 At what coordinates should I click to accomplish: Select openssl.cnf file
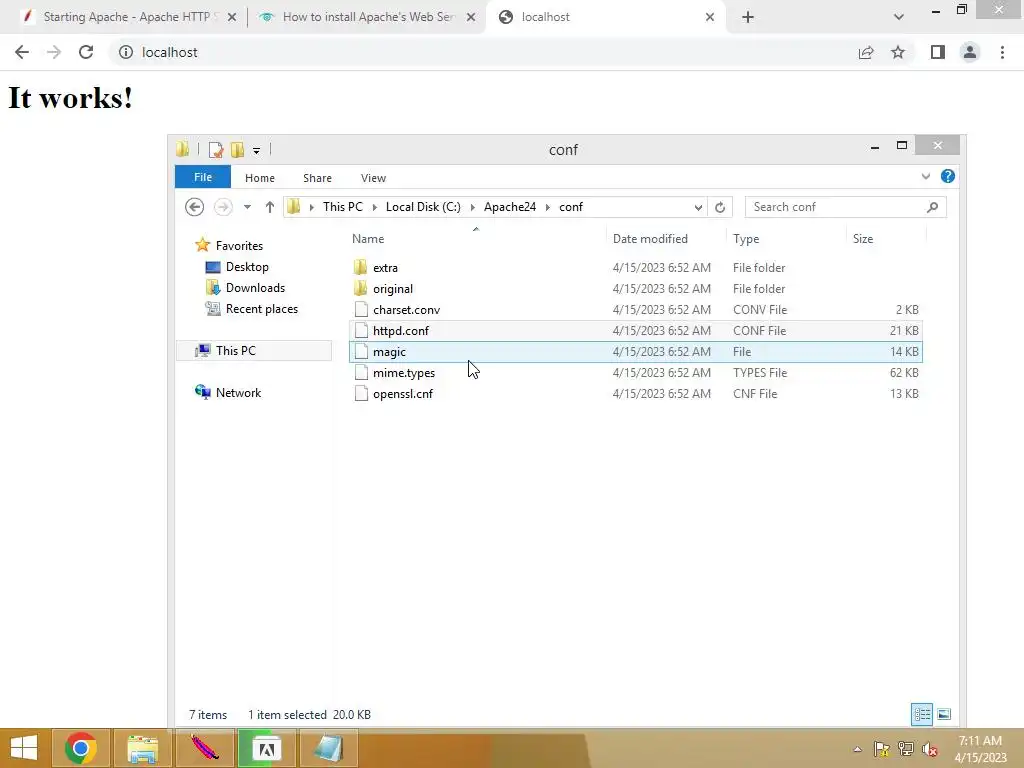pos(636,394)
